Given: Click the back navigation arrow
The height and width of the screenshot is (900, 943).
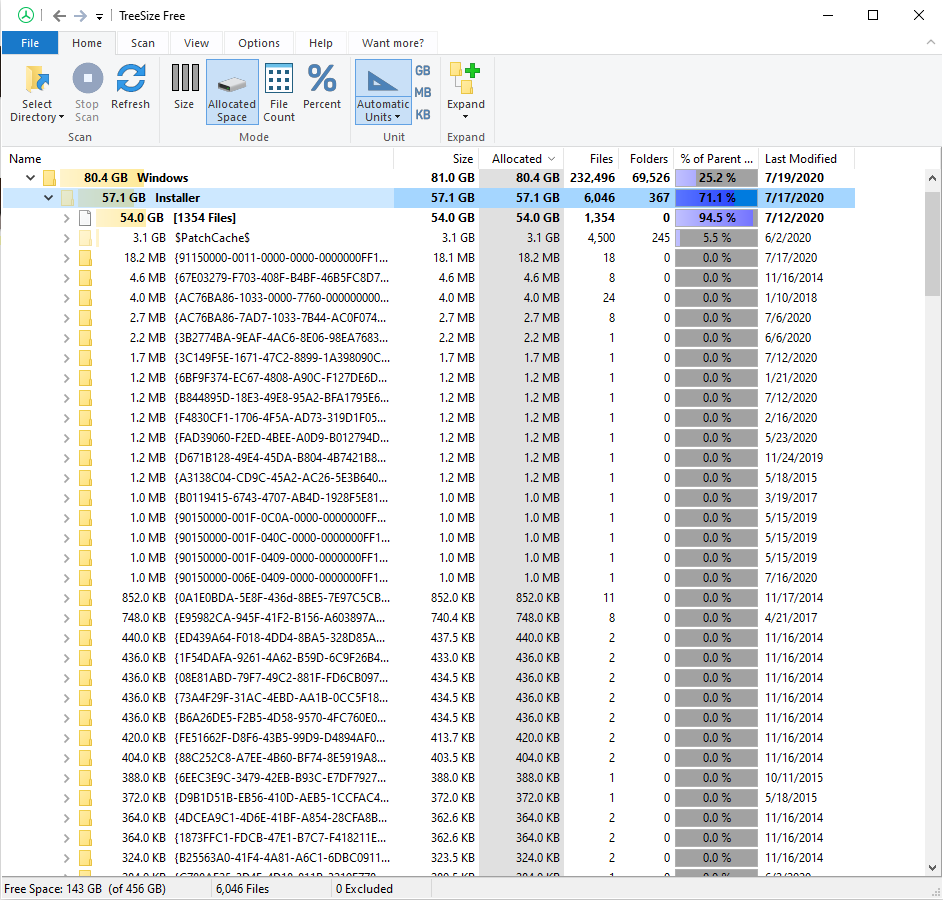Looking at the screenshot, I should click(59, 16).
